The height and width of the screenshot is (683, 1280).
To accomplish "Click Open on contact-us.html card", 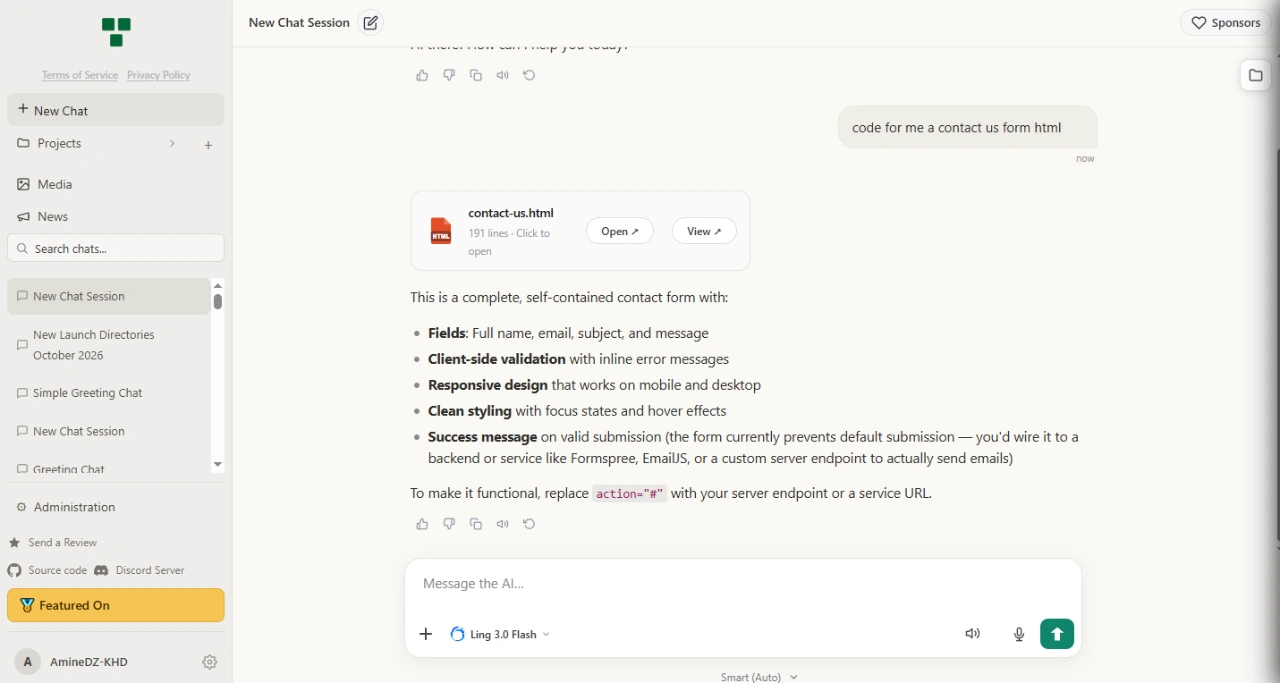I will pos(620,231).
